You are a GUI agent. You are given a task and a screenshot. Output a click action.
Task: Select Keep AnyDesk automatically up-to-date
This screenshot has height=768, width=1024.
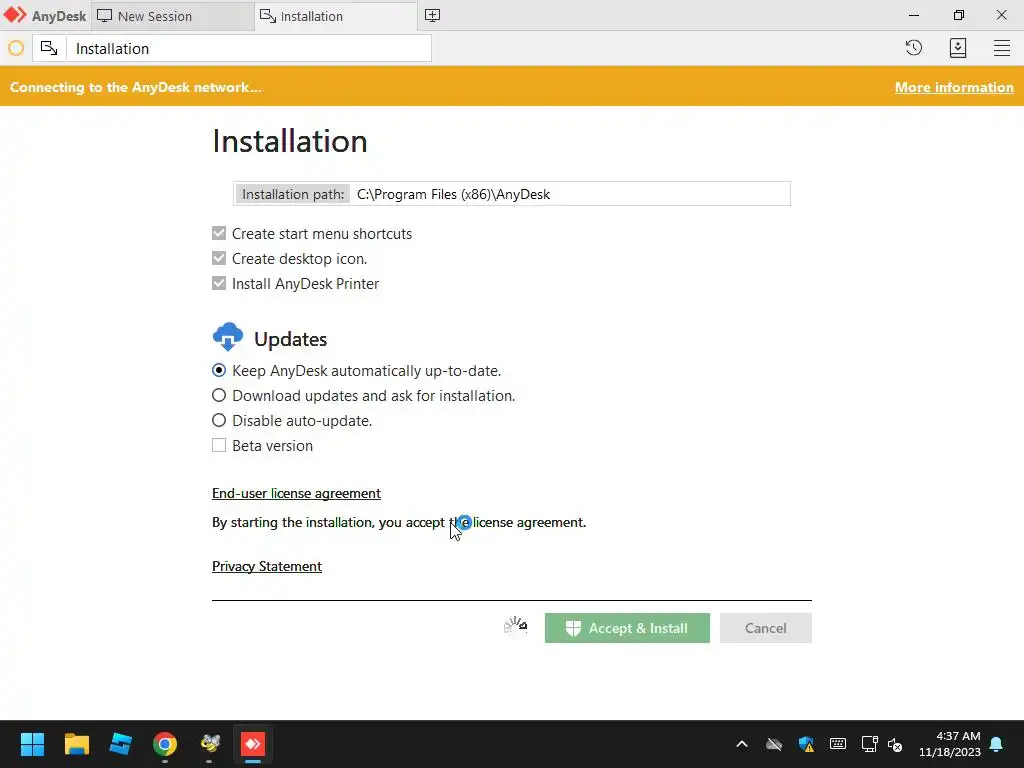click(x=219, y=370)
